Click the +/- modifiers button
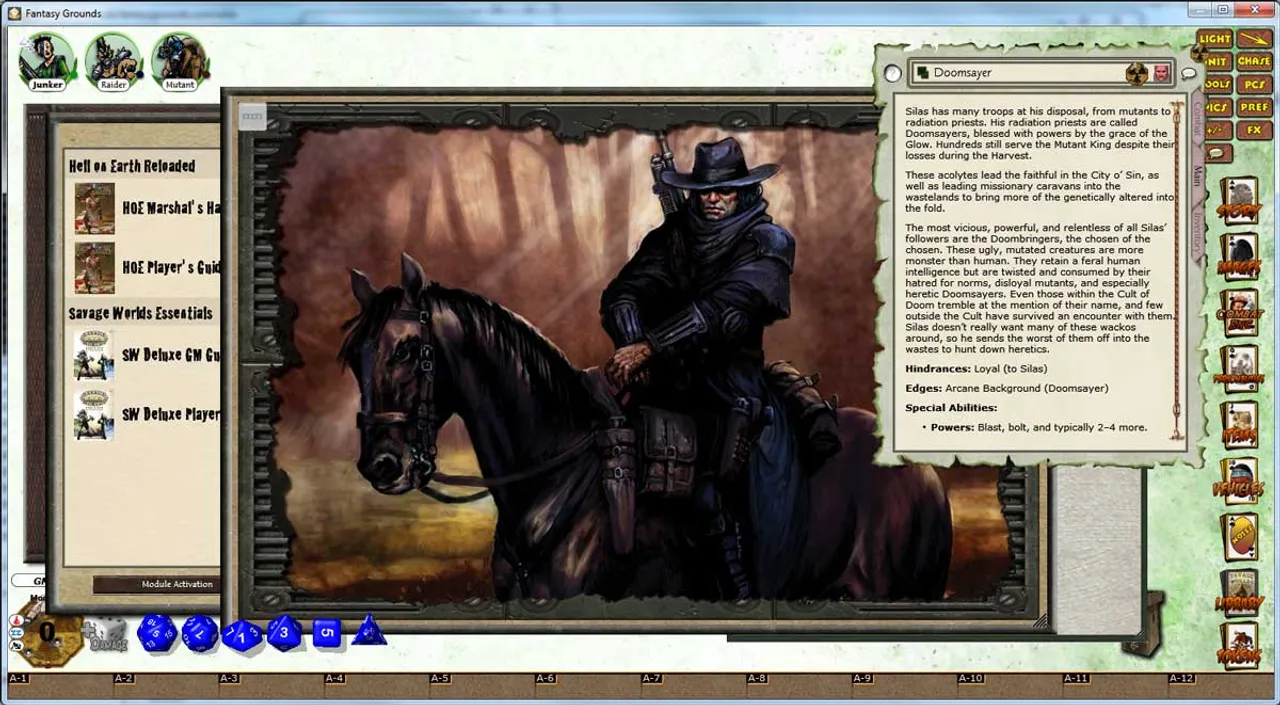 [x=1217, y=130]
